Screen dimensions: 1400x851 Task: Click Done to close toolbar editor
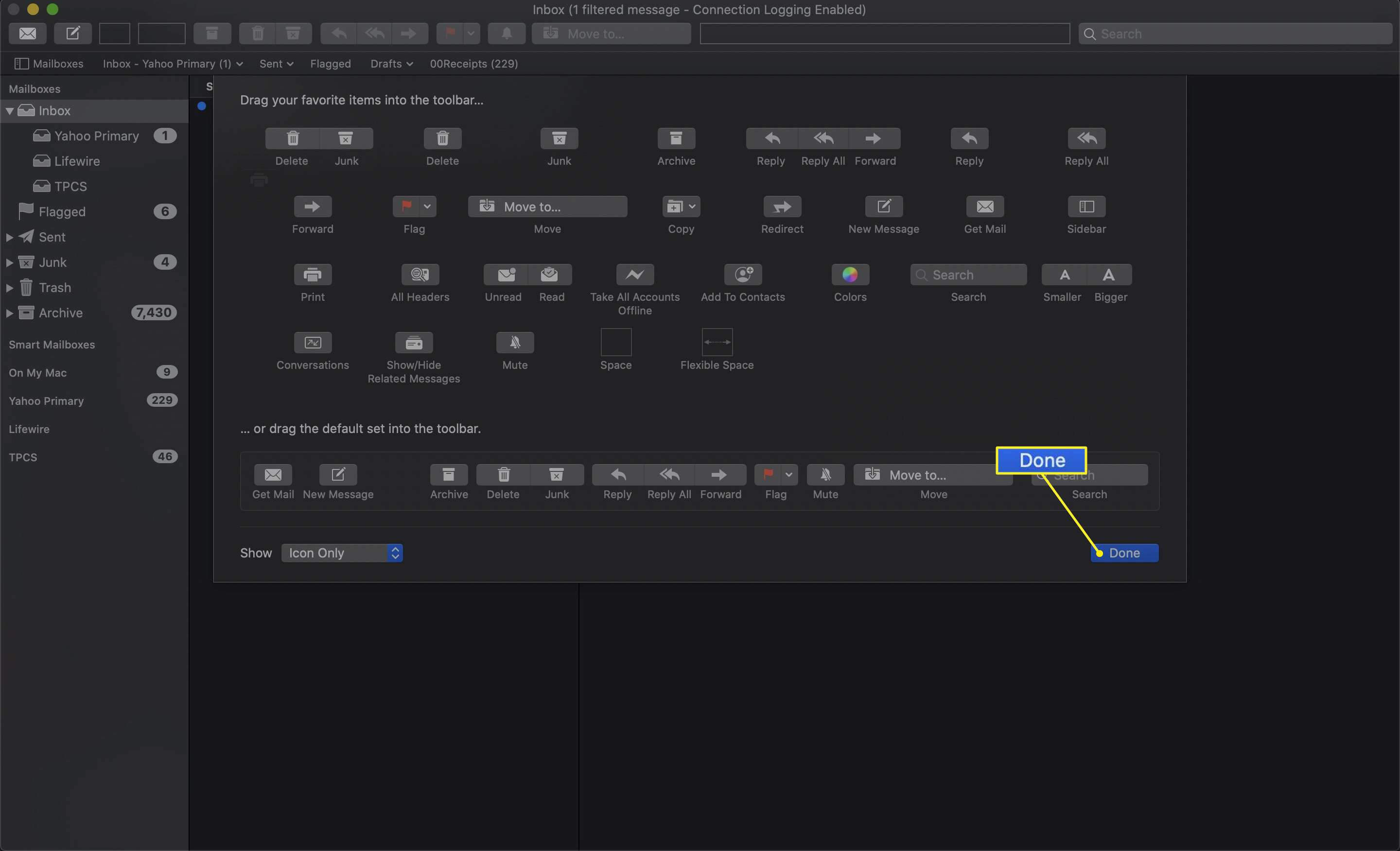pyautogui.click(x=1125, y=553)
